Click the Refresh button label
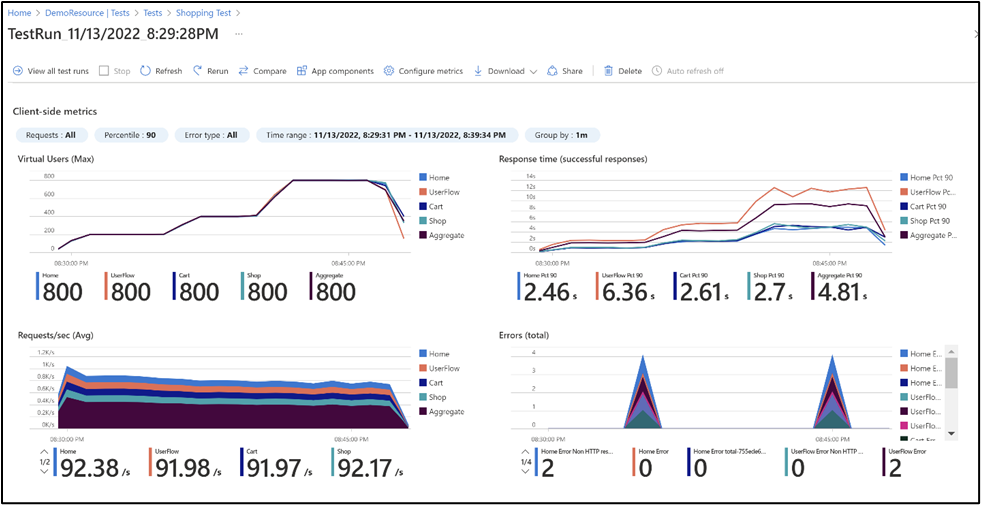Screen dimensions: 981x505 pos(169,71)
